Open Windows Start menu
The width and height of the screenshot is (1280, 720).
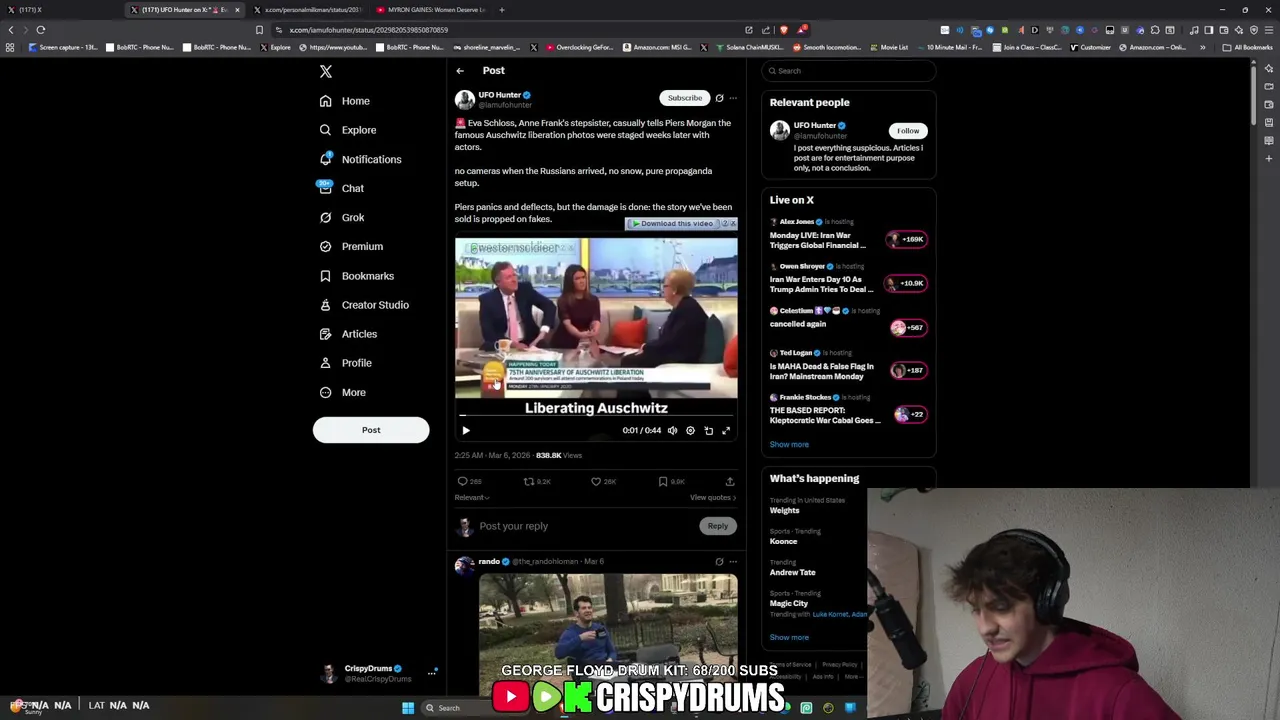tap(408, 708)
